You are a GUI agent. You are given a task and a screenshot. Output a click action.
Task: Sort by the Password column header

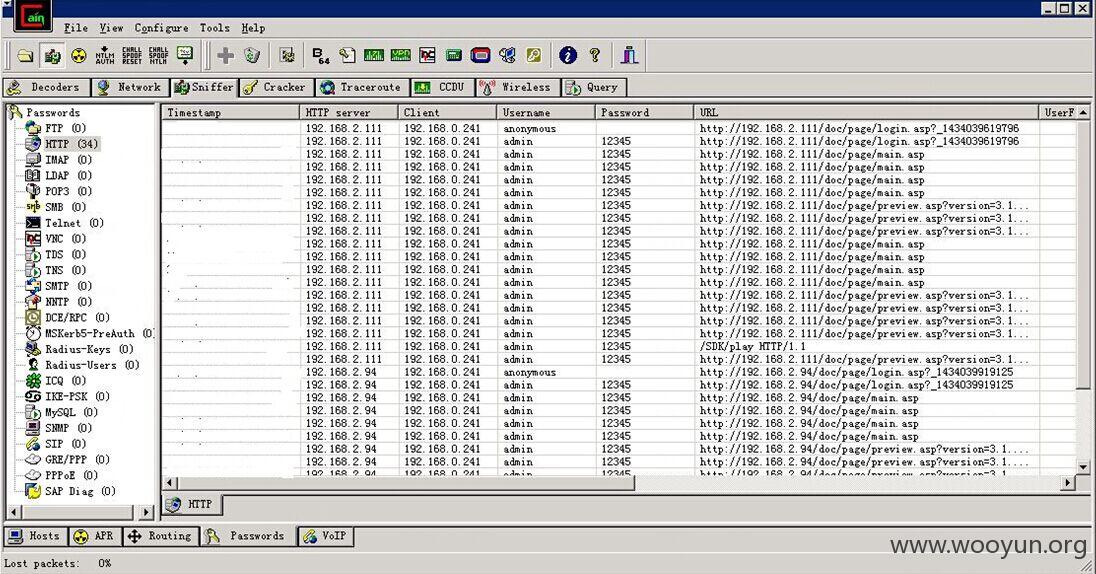(x=644, y=113)
